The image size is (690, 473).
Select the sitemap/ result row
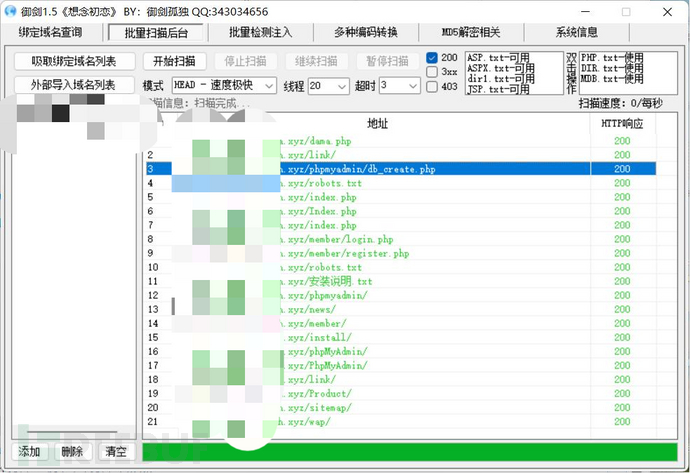401,408
